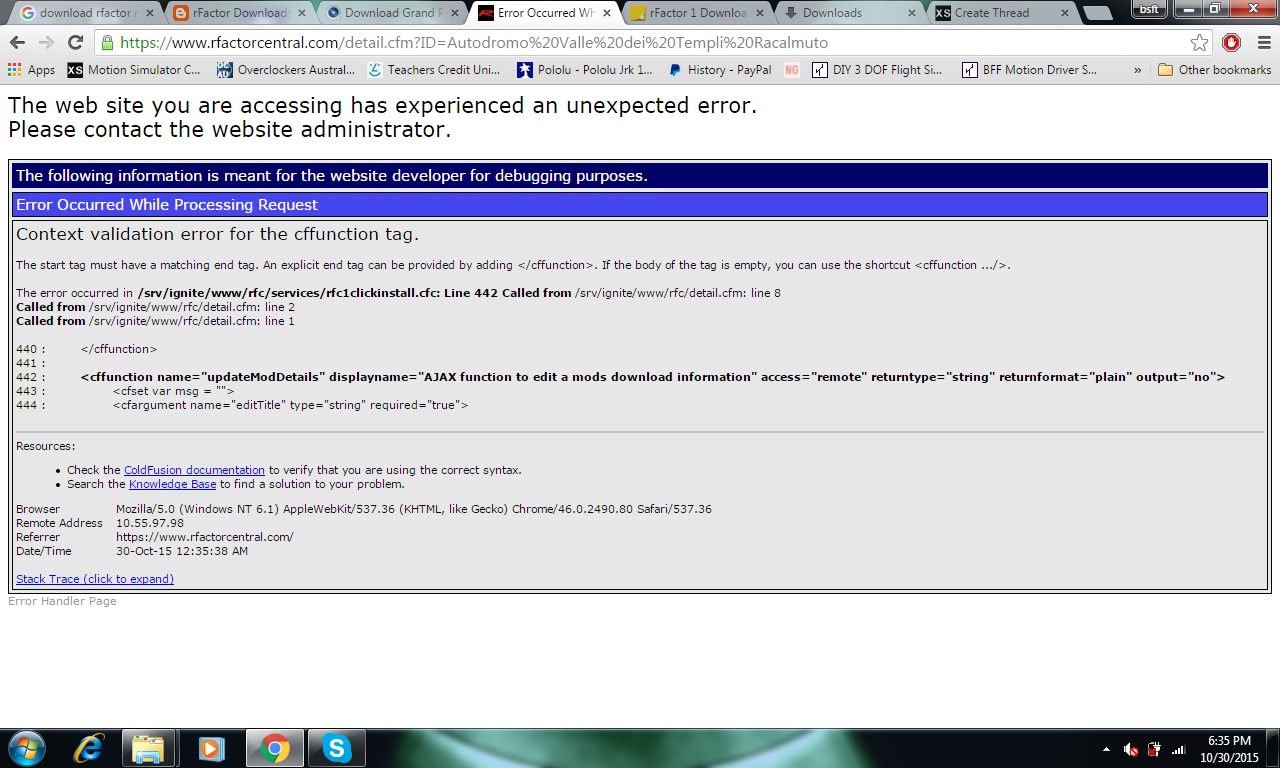This screenshot has height=768, width=1280.
Task: Bookmark this page with the star icon
Action: point(1199,42)
